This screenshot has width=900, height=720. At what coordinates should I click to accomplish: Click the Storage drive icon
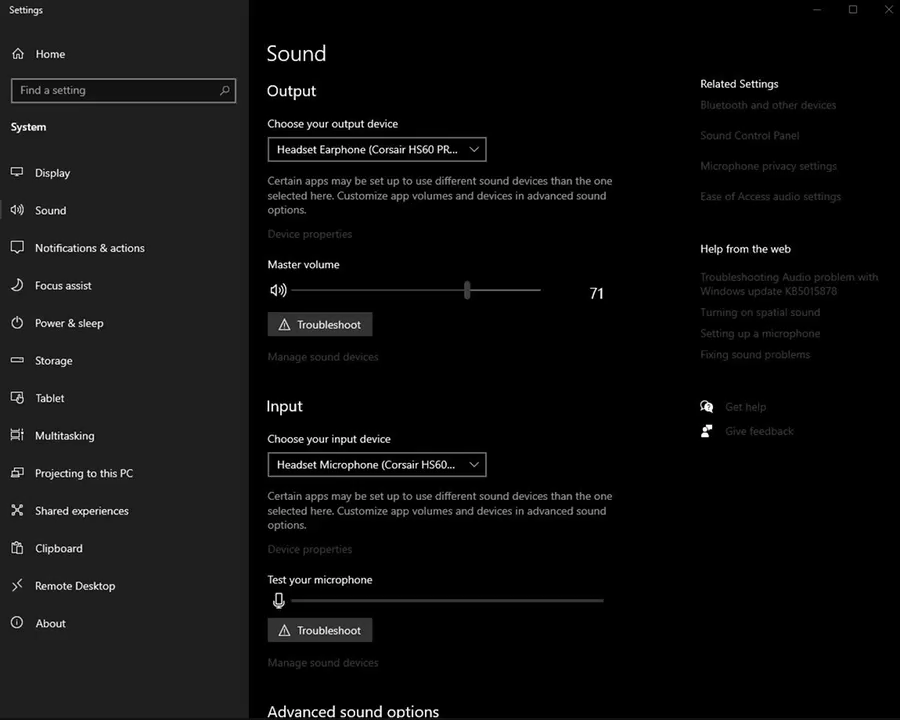point(17,360)
